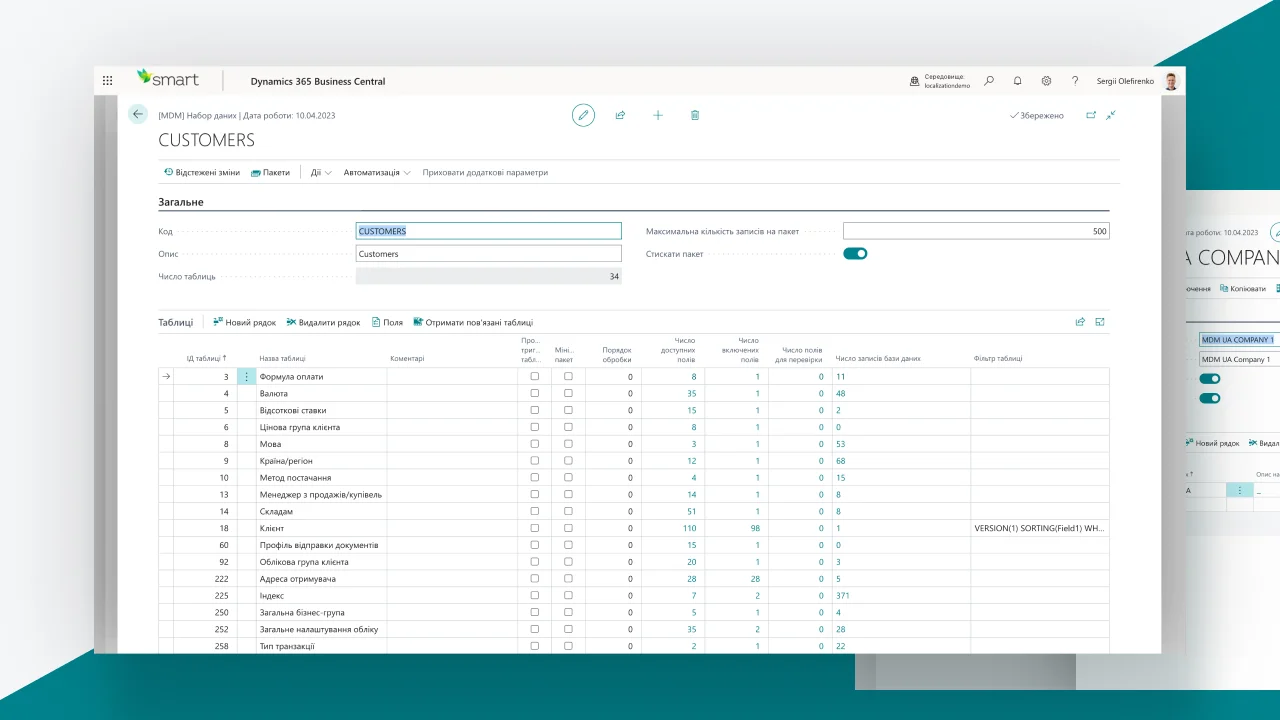Open the notifications bell
Viewport: 1280px width, 720px height.
(x=1018, y=81)
